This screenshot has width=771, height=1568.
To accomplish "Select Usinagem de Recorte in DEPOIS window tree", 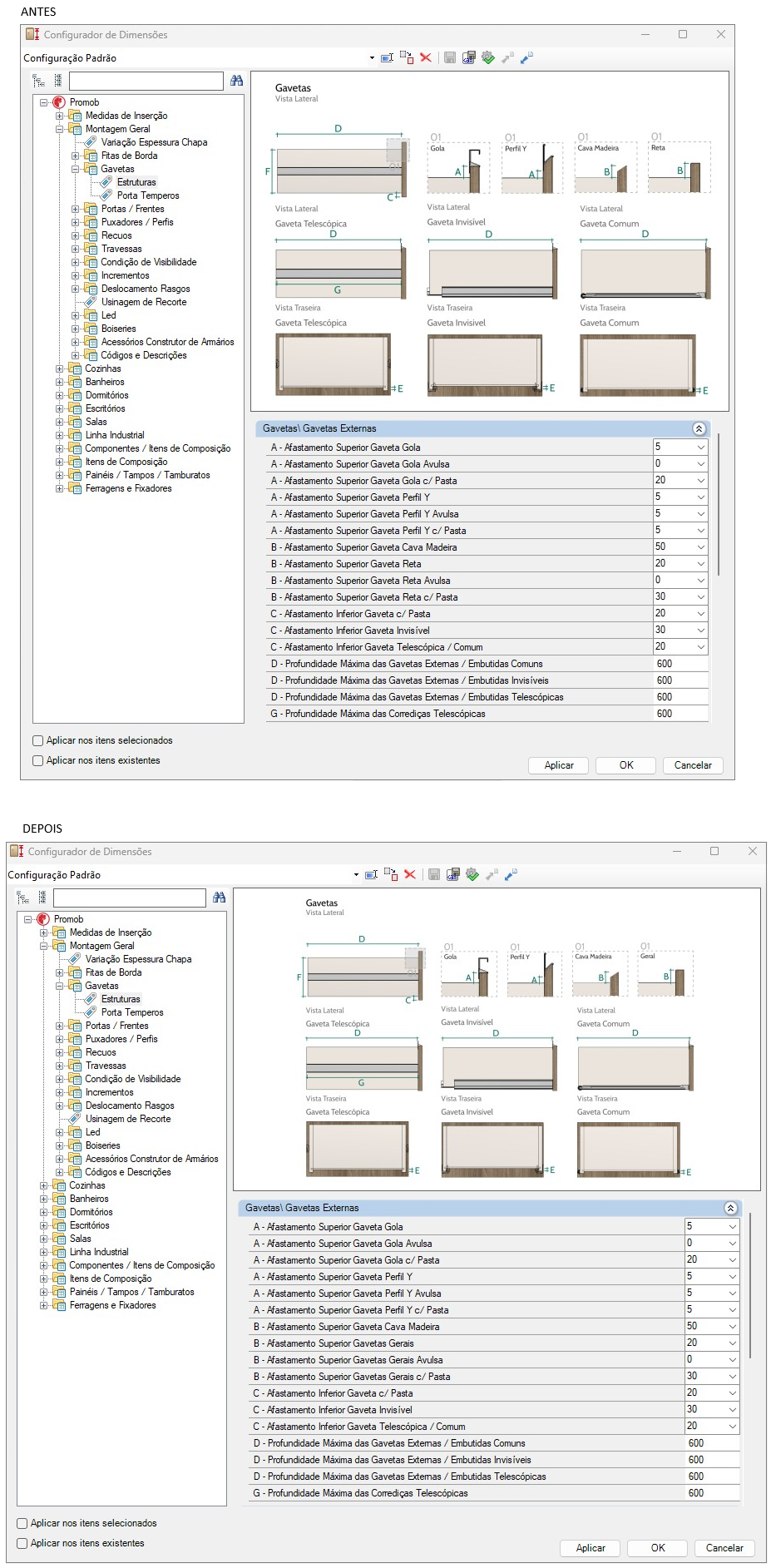I will pos(128,1119).
